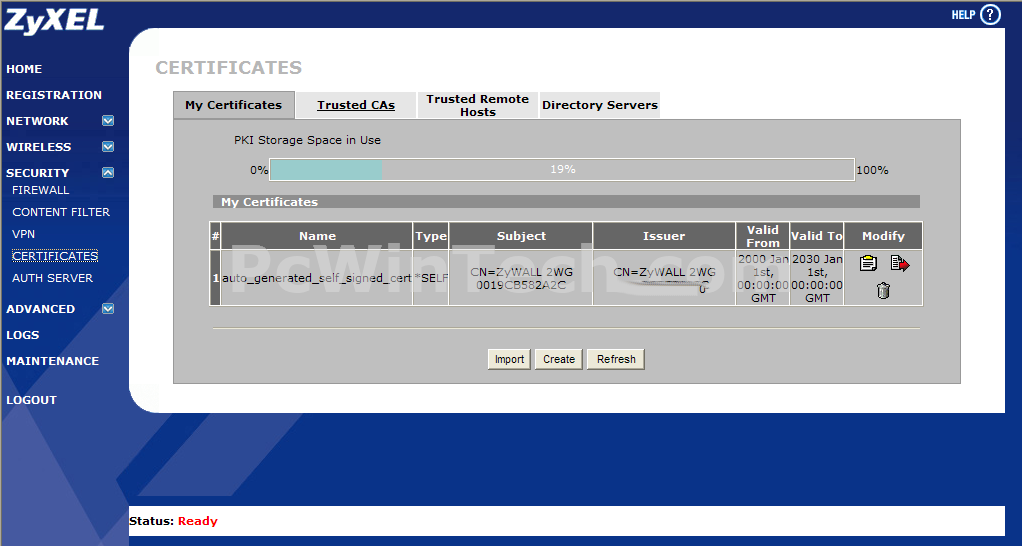Switch to the Trusted CAs tab
The width and height of the screenshot is (1022, 546).
(x=356, y=105)
